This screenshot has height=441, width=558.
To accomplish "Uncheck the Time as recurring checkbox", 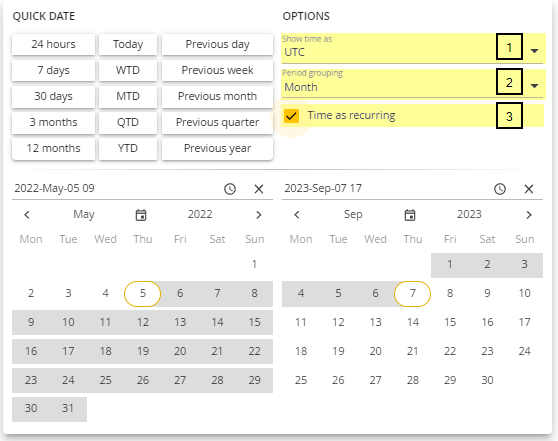I will tap(291, 116).
